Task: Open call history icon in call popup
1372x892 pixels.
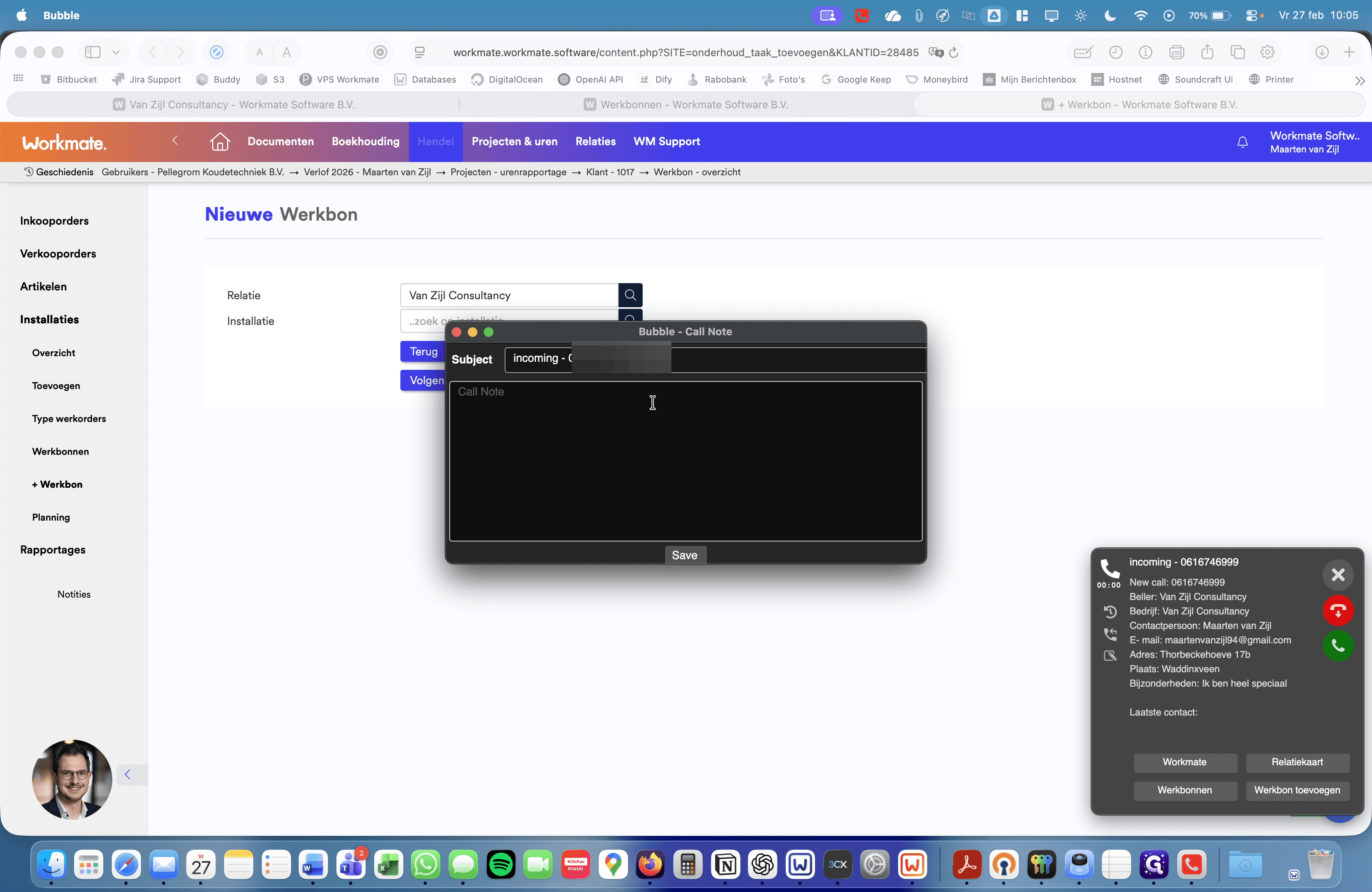Action: 1110,611
